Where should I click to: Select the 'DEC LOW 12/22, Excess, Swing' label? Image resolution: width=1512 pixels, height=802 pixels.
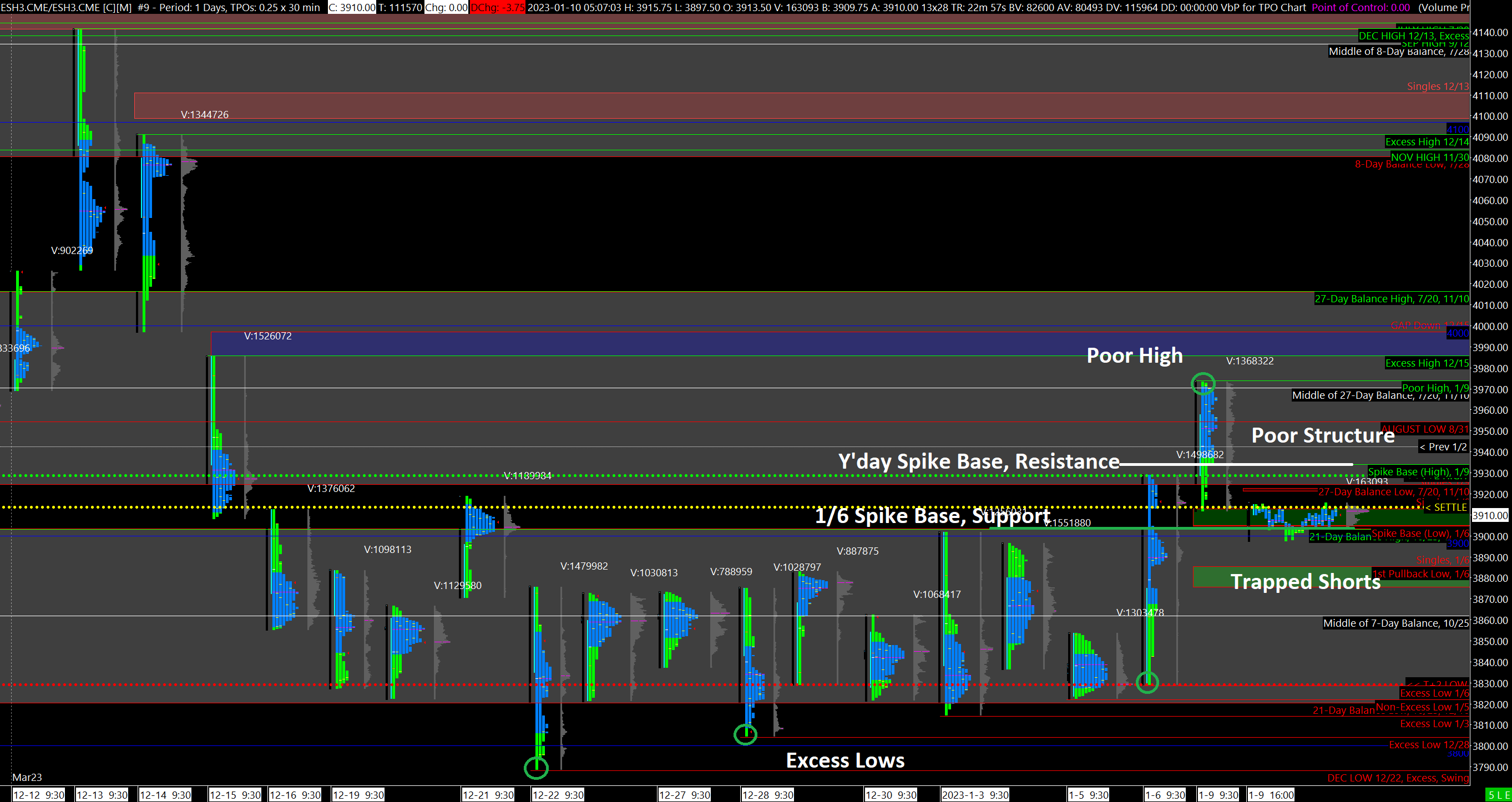(1398, 778)
